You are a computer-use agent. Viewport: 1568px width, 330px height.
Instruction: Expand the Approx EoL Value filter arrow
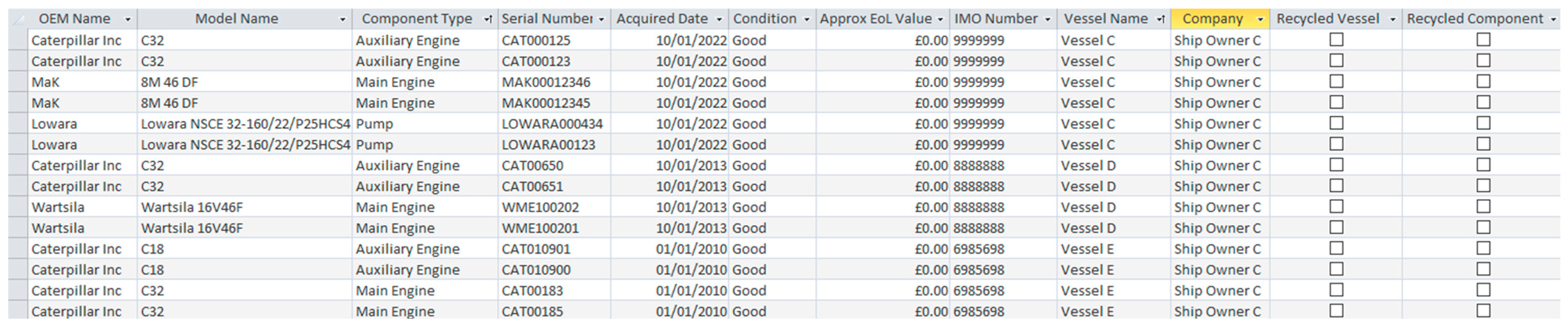pos(940,20)
